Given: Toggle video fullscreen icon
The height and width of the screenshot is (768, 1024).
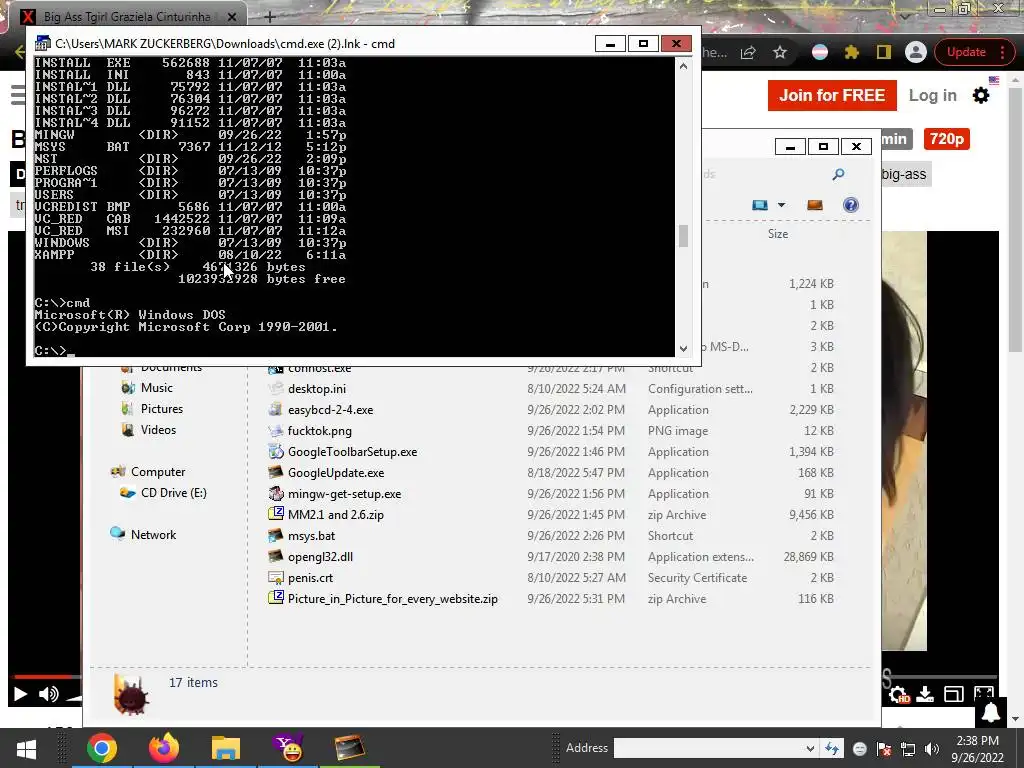Looking at the screenshot, I should [984, 692].
